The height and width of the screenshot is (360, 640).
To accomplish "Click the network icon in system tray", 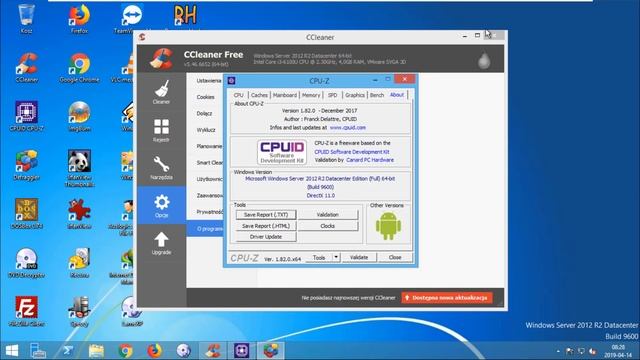I will pos(581,351).
